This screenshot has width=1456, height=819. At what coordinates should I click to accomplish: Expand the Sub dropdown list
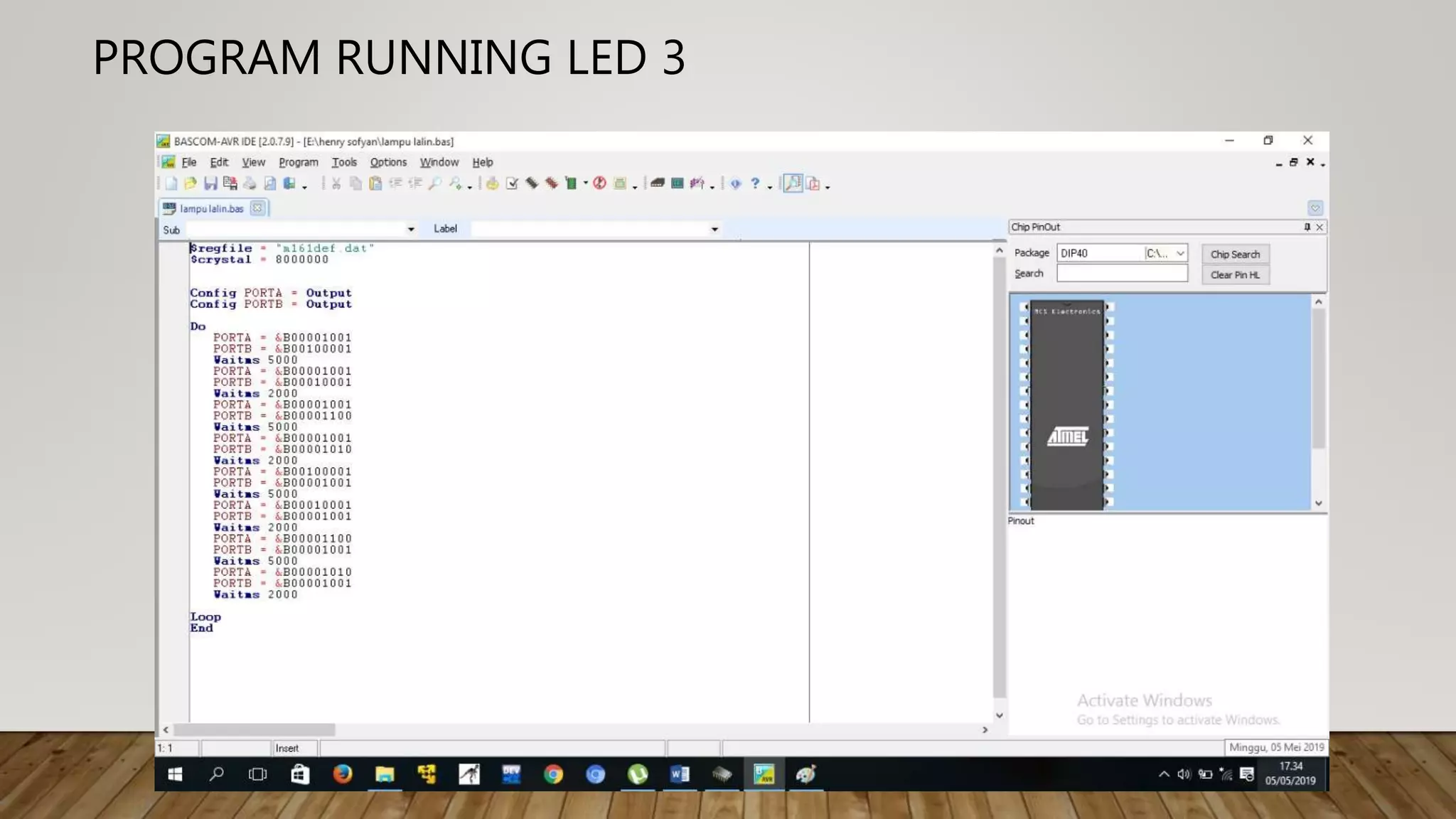411,229
